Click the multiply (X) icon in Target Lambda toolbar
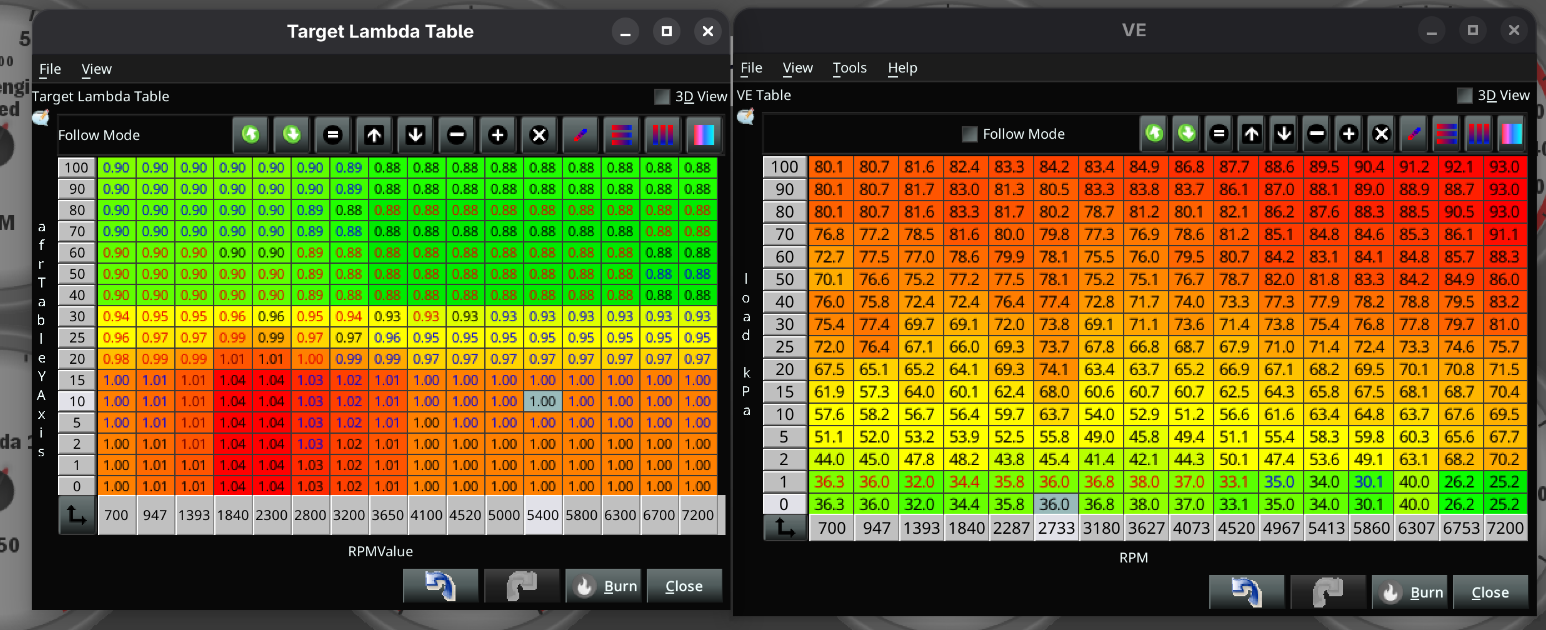 click(x=538, y=134)
